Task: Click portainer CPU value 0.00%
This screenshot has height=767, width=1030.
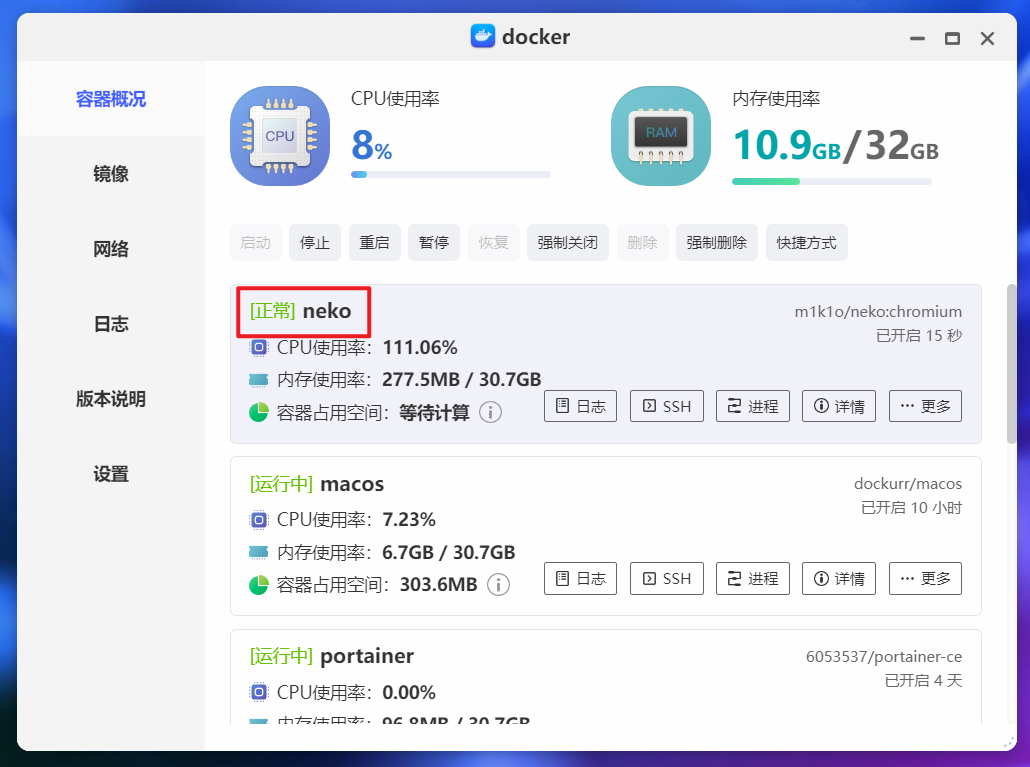Action: 409,692
